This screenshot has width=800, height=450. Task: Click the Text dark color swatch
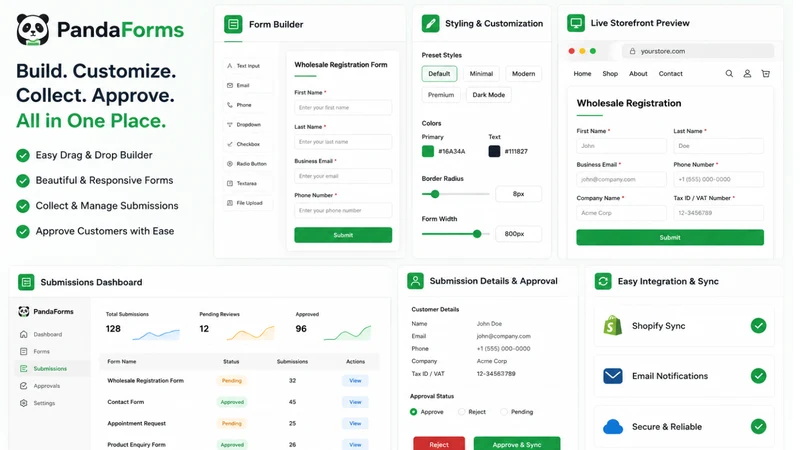(494, 151)
